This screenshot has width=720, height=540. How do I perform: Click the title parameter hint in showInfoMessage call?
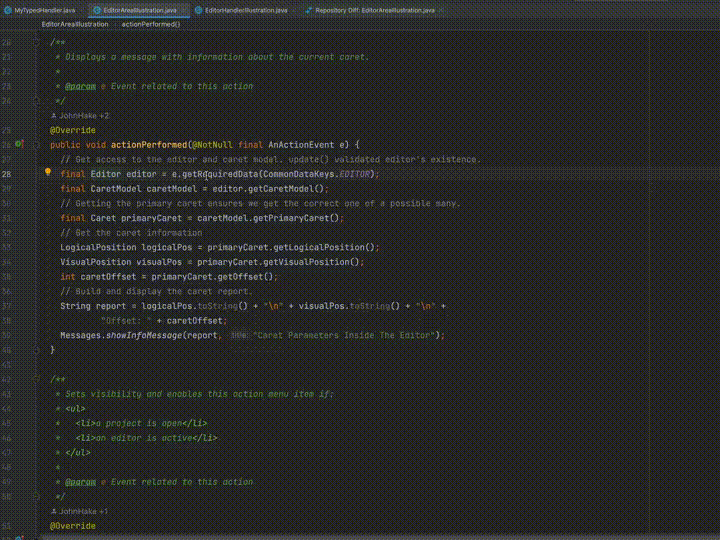238,336
